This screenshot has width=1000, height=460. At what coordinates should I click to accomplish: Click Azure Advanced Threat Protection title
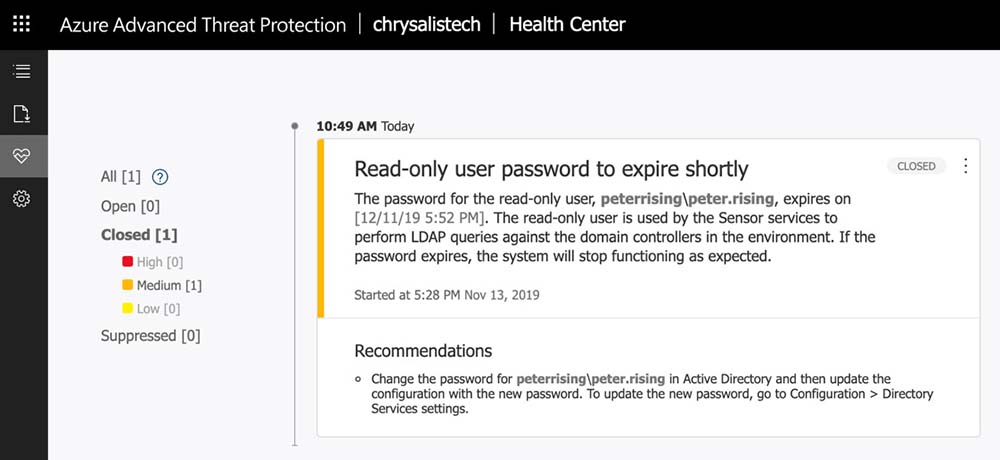203,25
